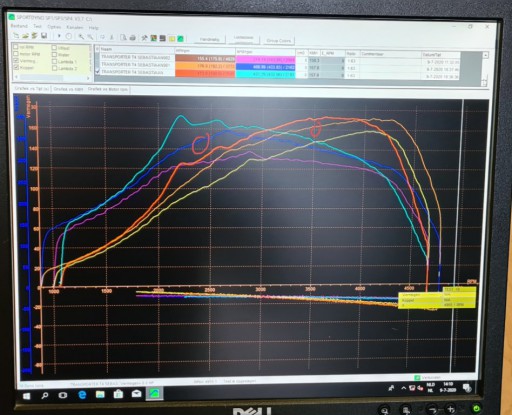Switch to the Grafiek vs Motor rpm tab
This screenshot has height=415, width=512.
coord(108,89)
